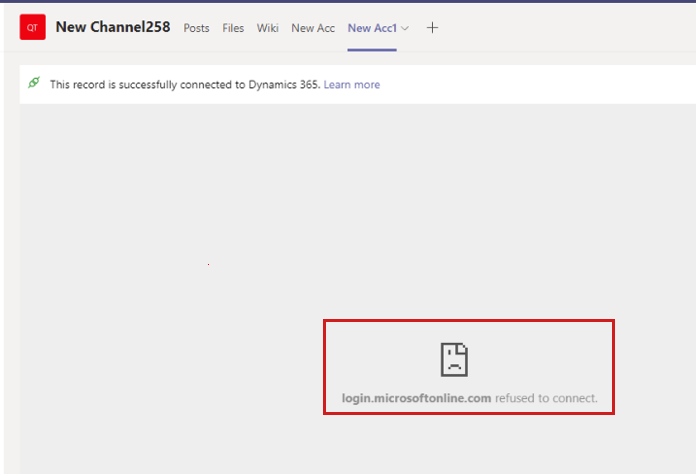This screenshot has width=696, height=474.
Task: Switch to the New Acc tab
Action: 313,28
